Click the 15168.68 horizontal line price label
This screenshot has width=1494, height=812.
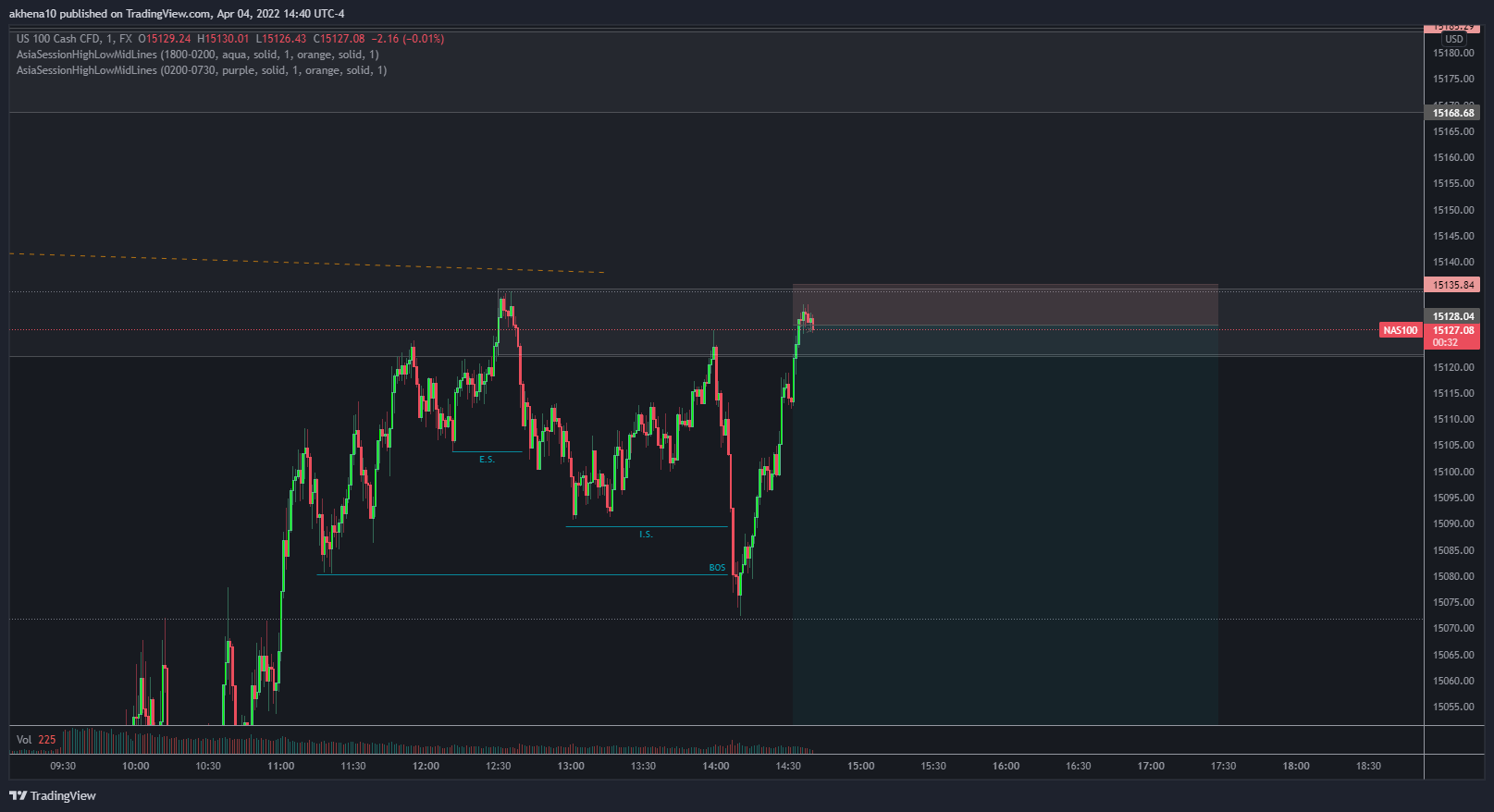(1453, 113)
